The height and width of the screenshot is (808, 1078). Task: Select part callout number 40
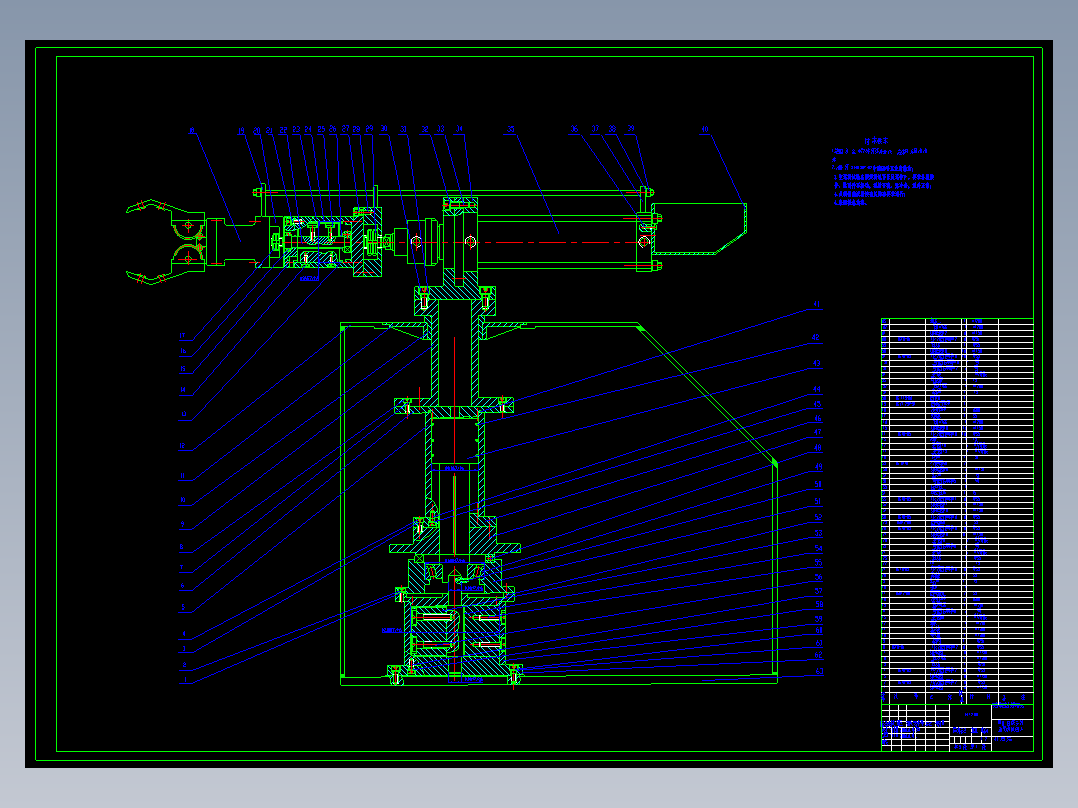pos(705,129)
